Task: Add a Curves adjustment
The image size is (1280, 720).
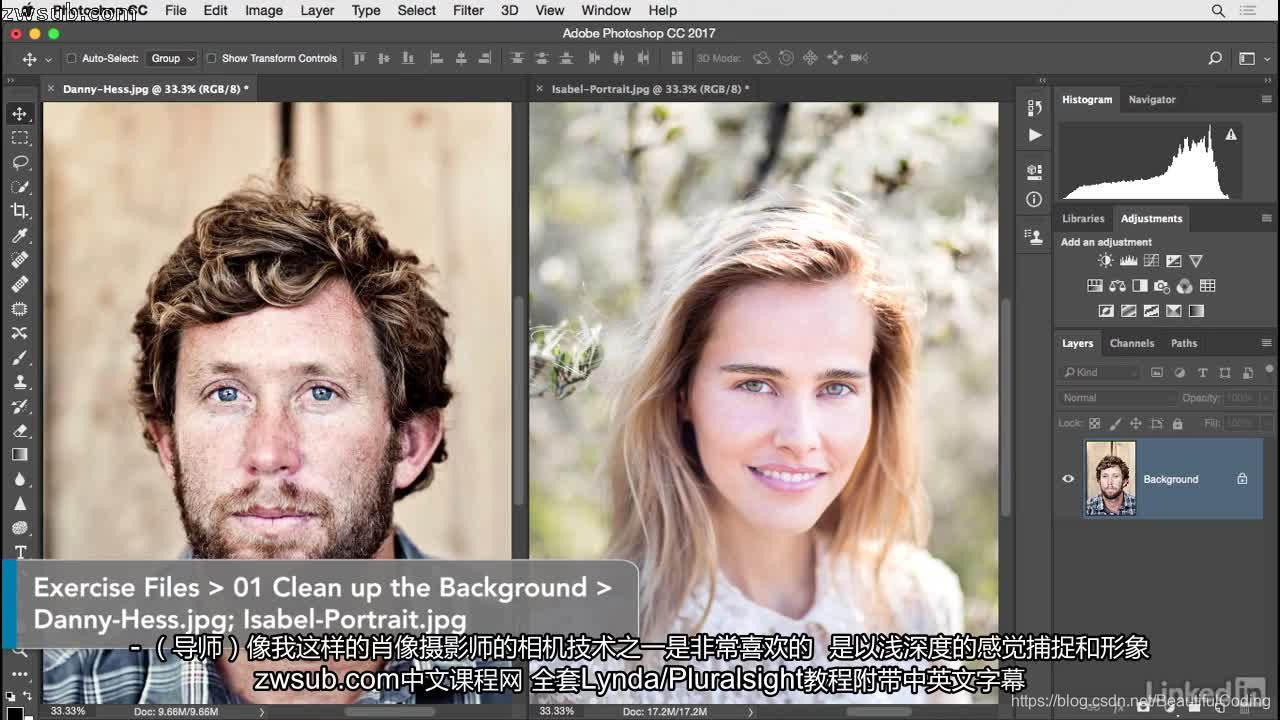Action: tap(1151, 261)
